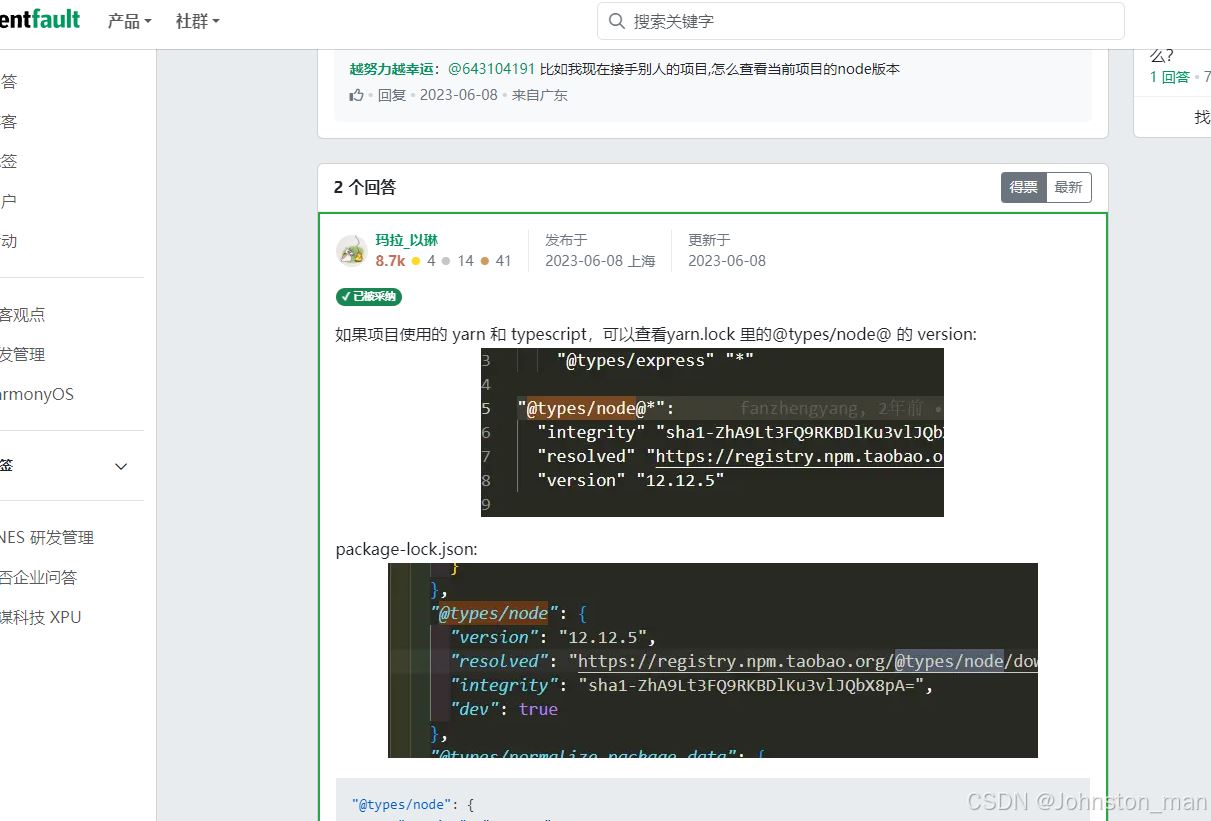
Task: Open the 产品 dropdown menu
Action: coord(130,21)
